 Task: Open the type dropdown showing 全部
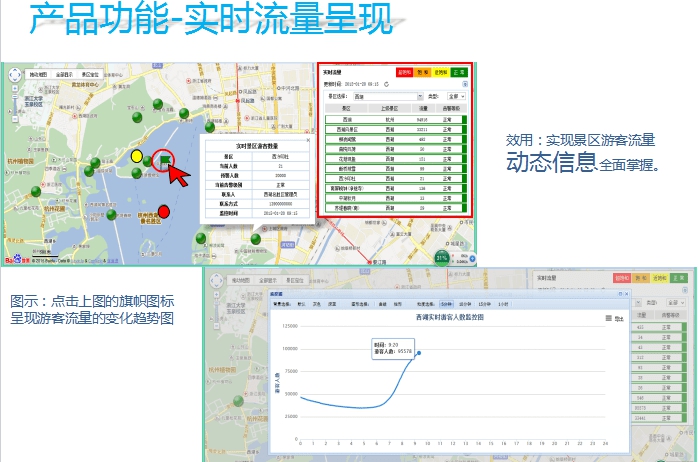point(456,97)
